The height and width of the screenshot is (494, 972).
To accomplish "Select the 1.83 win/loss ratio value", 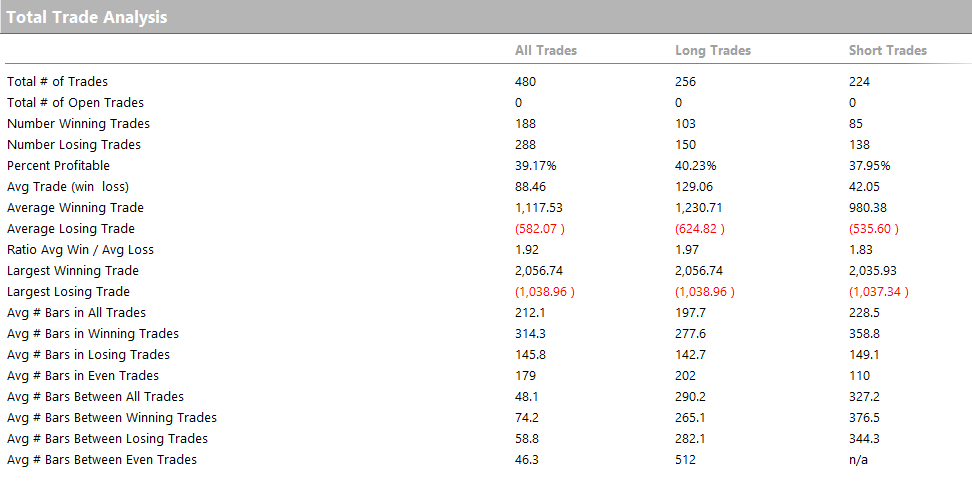I will [x=860, y=250].
